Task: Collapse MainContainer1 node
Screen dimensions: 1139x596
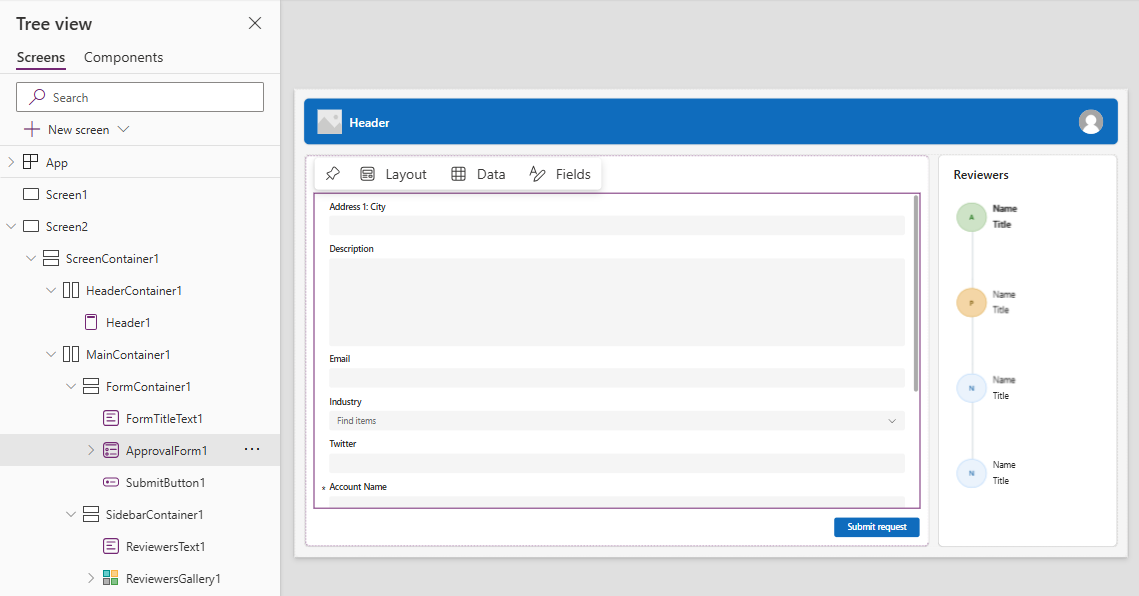Action: 51,354
